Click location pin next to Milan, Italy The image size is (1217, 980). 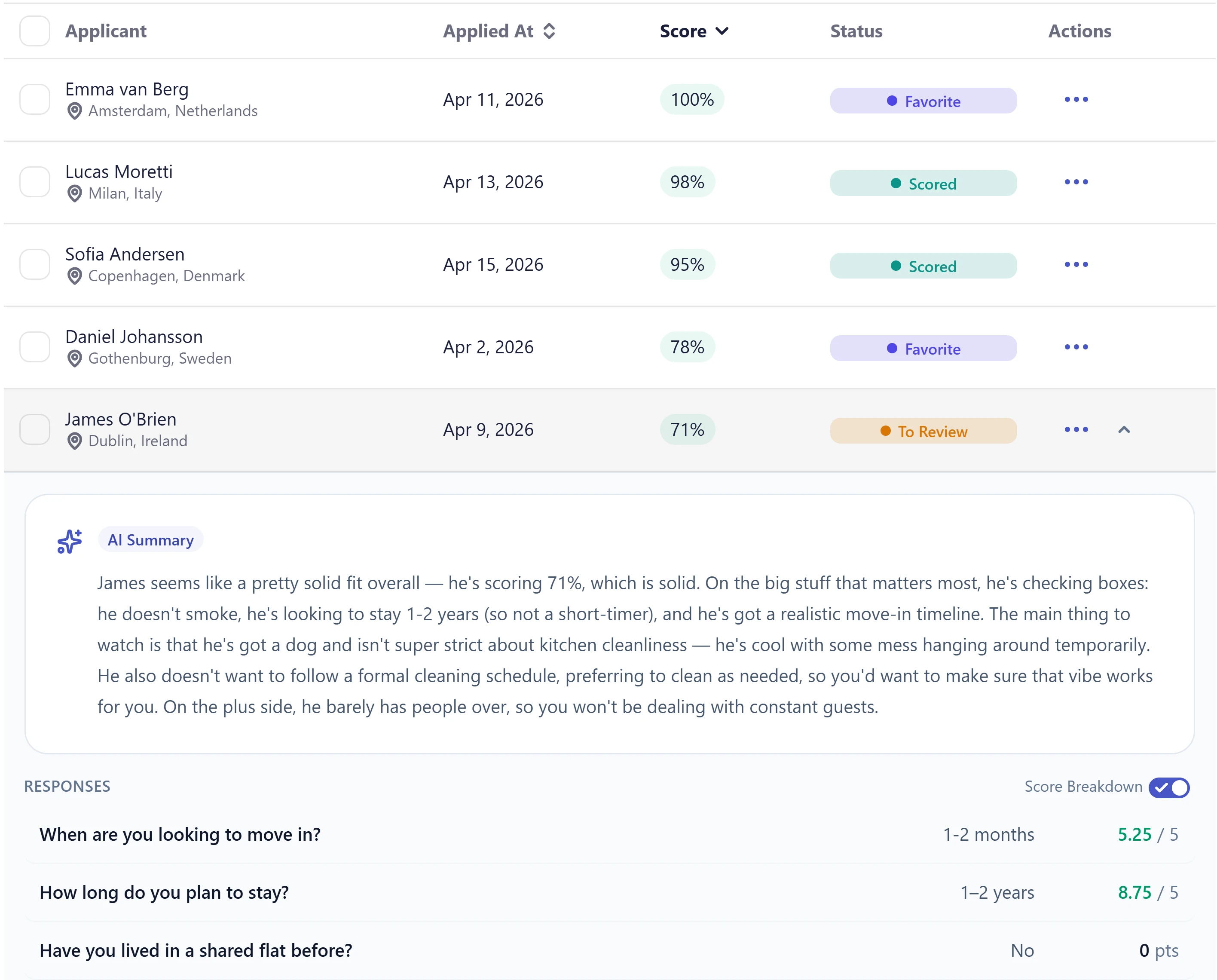click(x=74, y=193)
